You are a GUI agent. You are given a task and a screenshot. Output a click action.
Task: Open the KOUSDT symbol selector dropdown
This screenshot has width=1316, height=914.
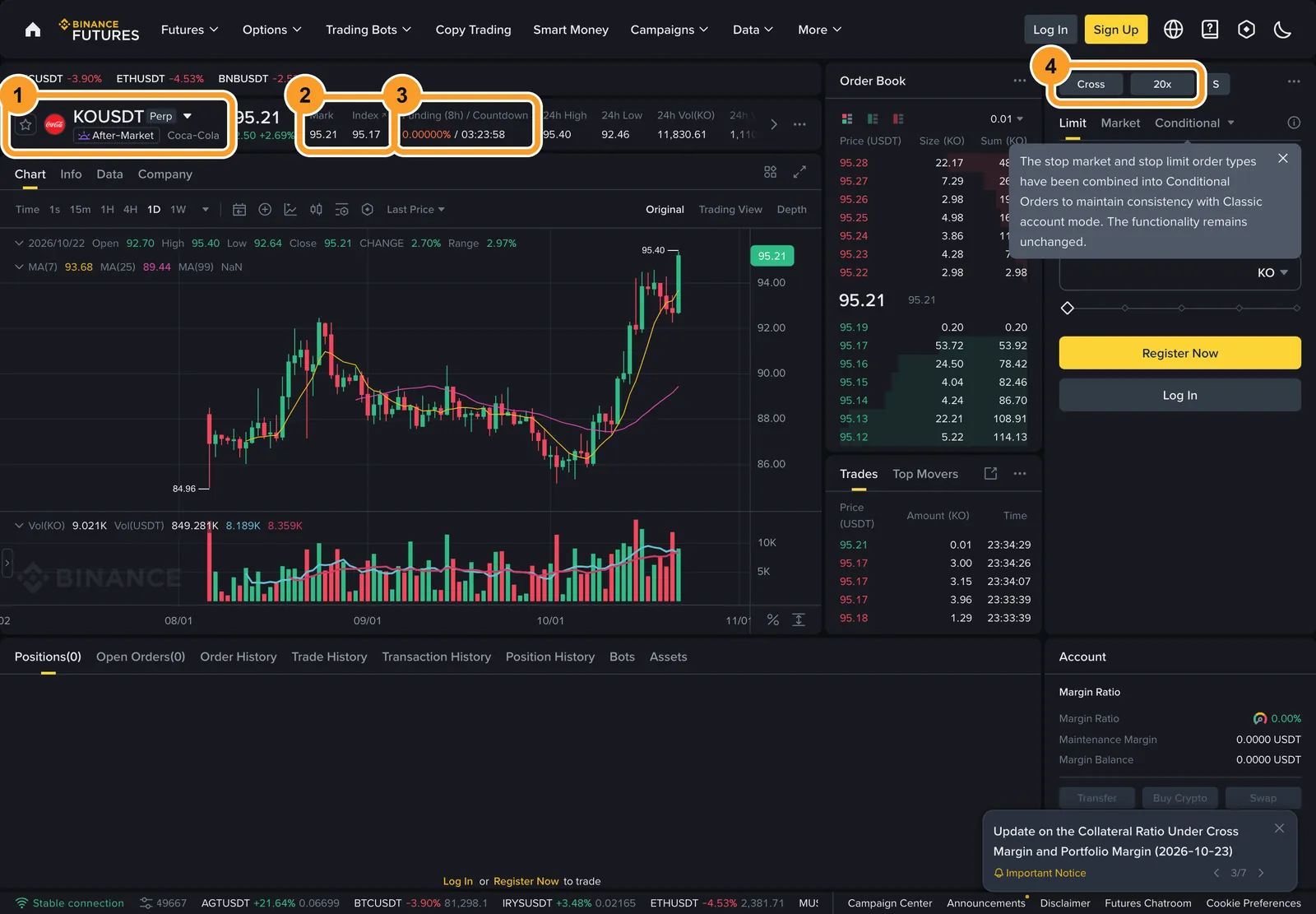[188, 116]
